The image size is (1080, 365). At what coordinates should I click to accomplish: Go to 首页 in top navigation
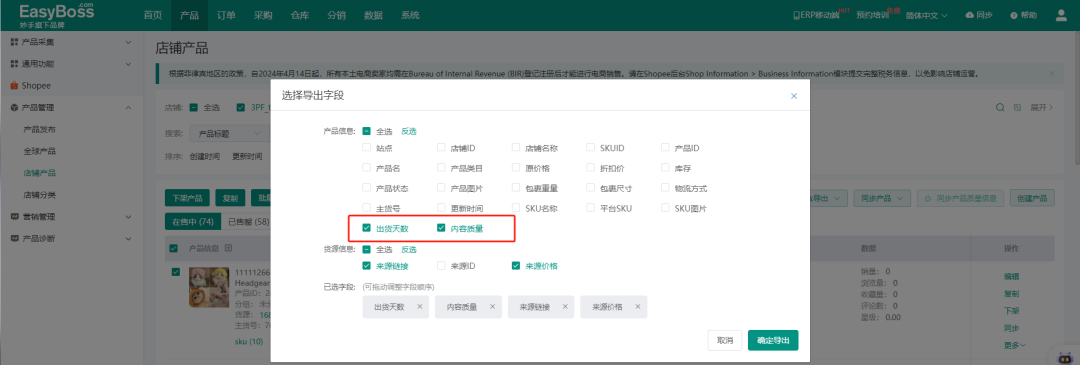[x=153, y=15]
